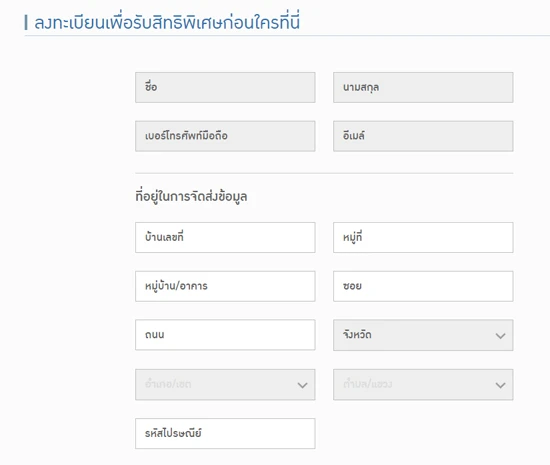550x465 pixels.
Task: Expand the อำเภอ/เขต district combo box
Action: tap(225, 384)
